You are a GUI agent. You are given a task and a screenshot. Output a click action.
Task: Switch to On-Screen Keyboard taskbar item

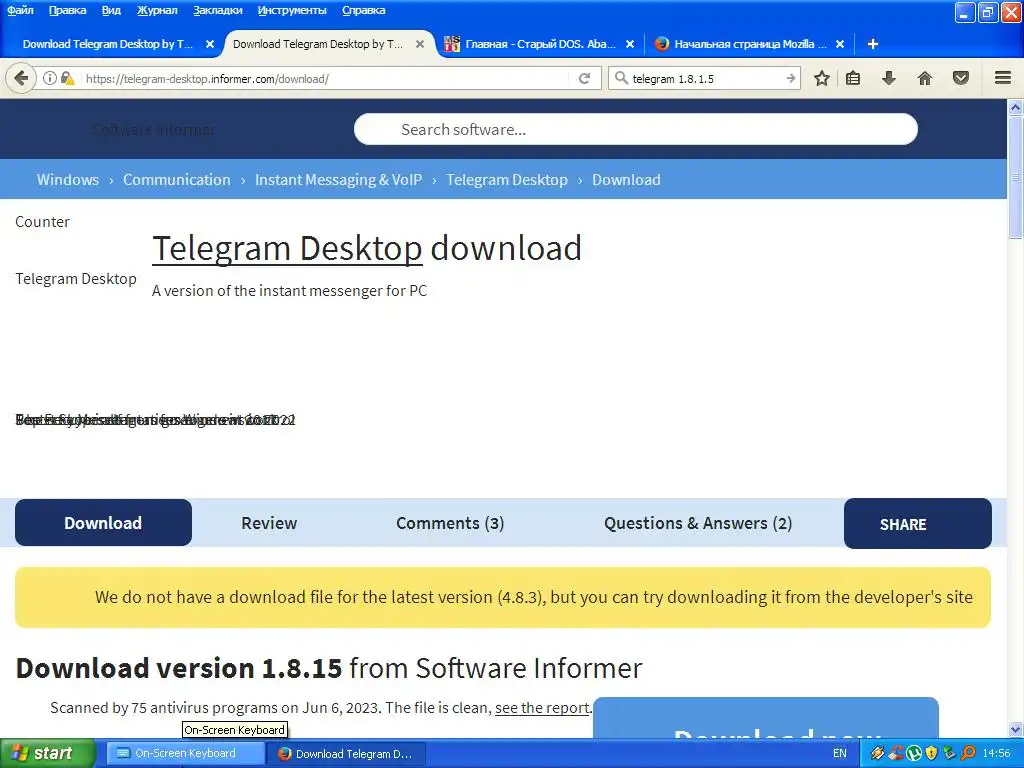185,754
